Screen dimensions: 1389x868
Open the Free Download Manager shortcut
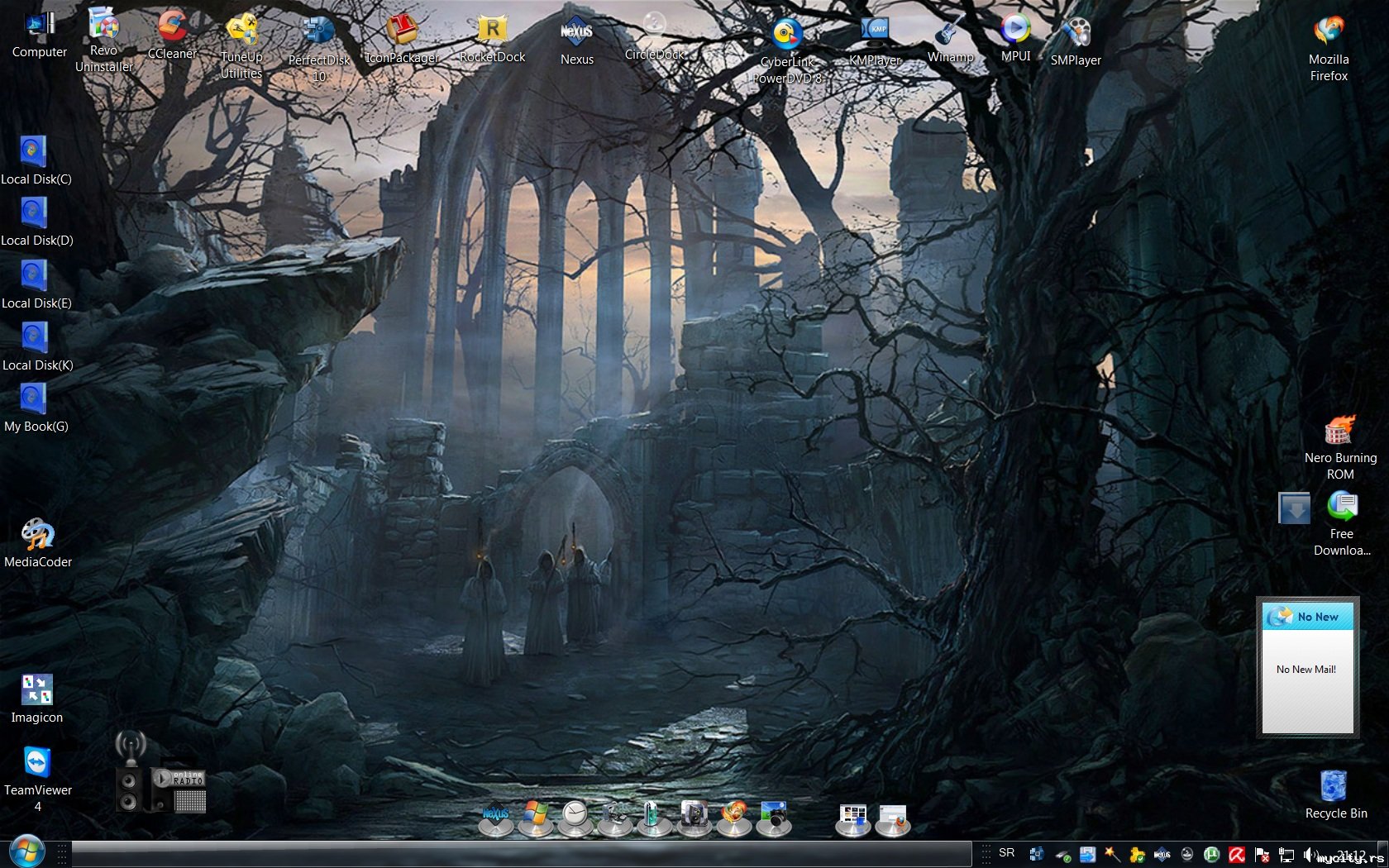pyautogui.click(x=1342, y=524)
